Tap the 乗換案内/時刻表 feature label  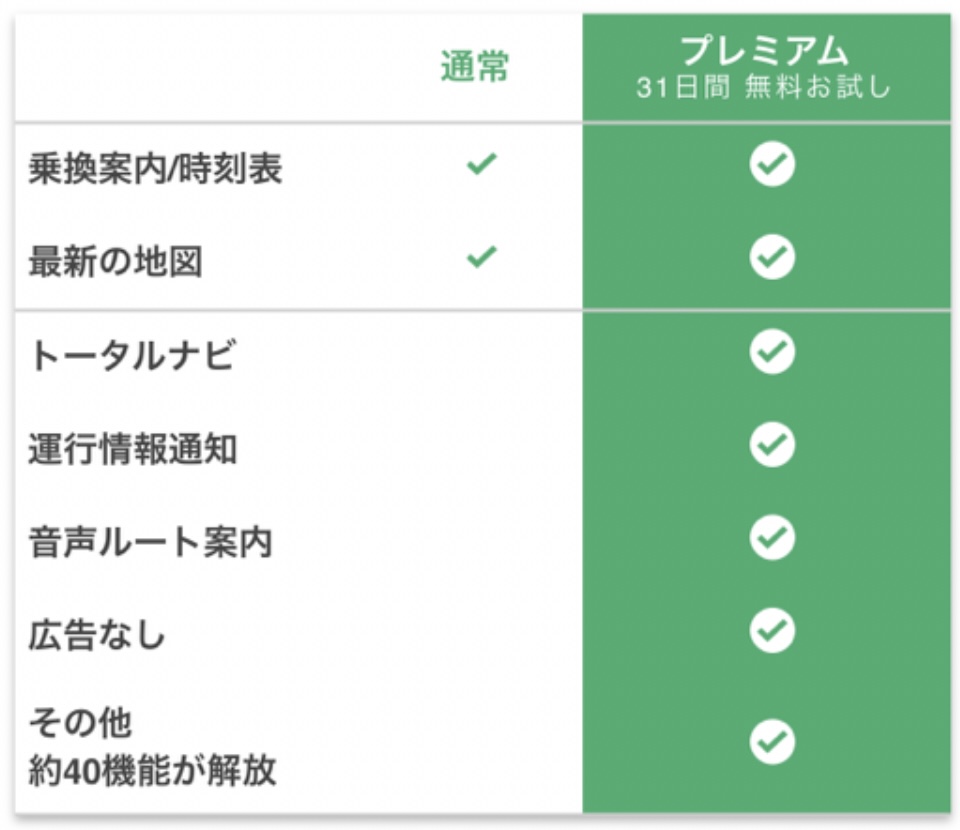click(156, 168)
